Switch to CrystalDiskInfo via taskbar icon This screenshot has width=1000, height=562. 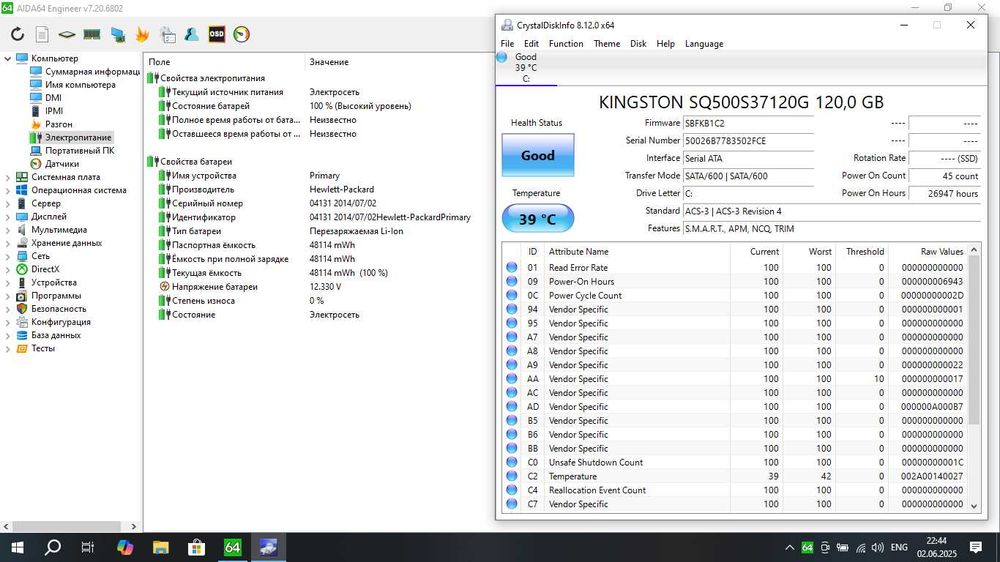pos(268,547)
